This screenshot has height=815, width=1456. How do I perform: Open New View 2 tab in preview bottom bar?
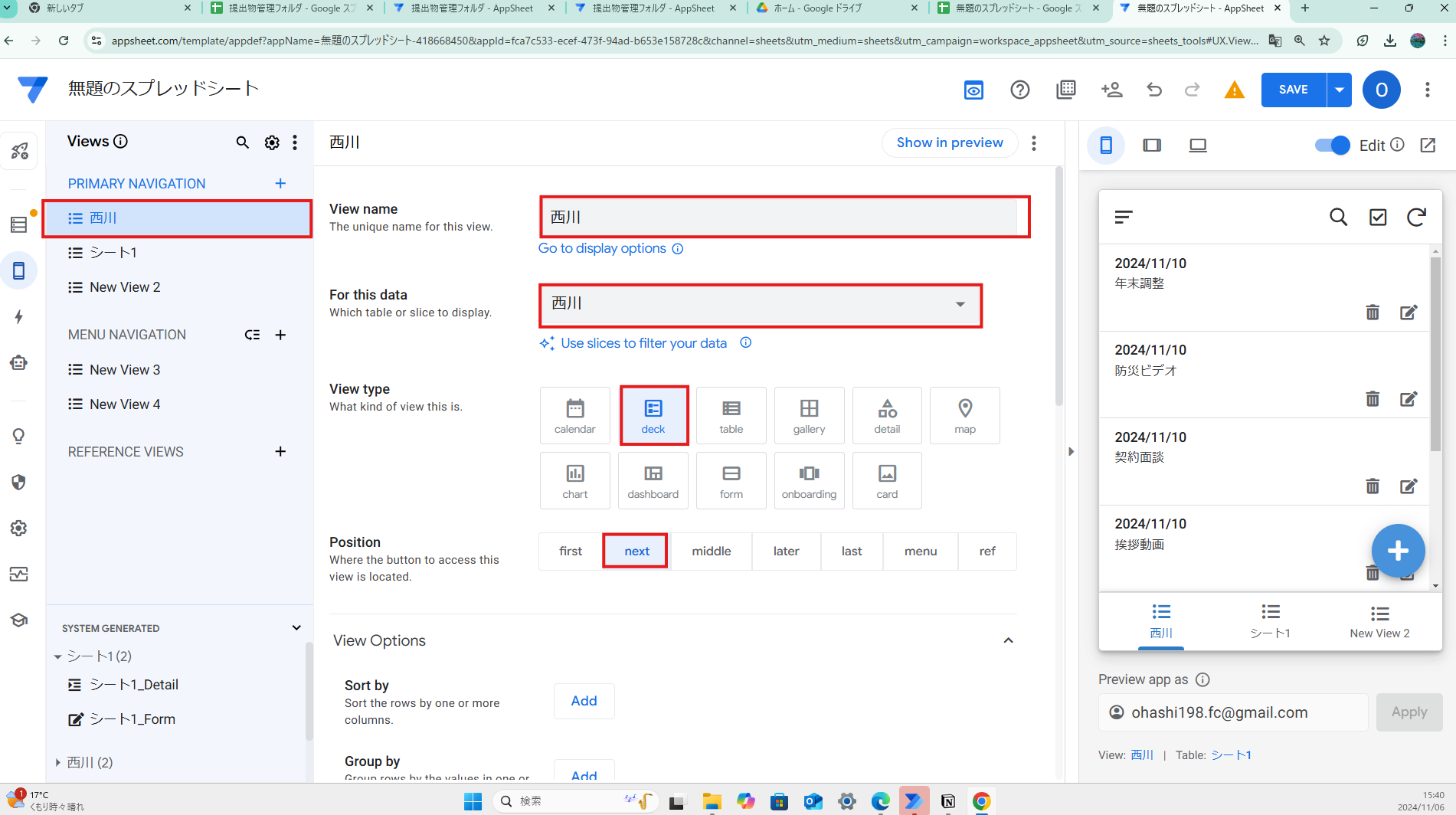pyautogui.click(x=1379, y=621)
